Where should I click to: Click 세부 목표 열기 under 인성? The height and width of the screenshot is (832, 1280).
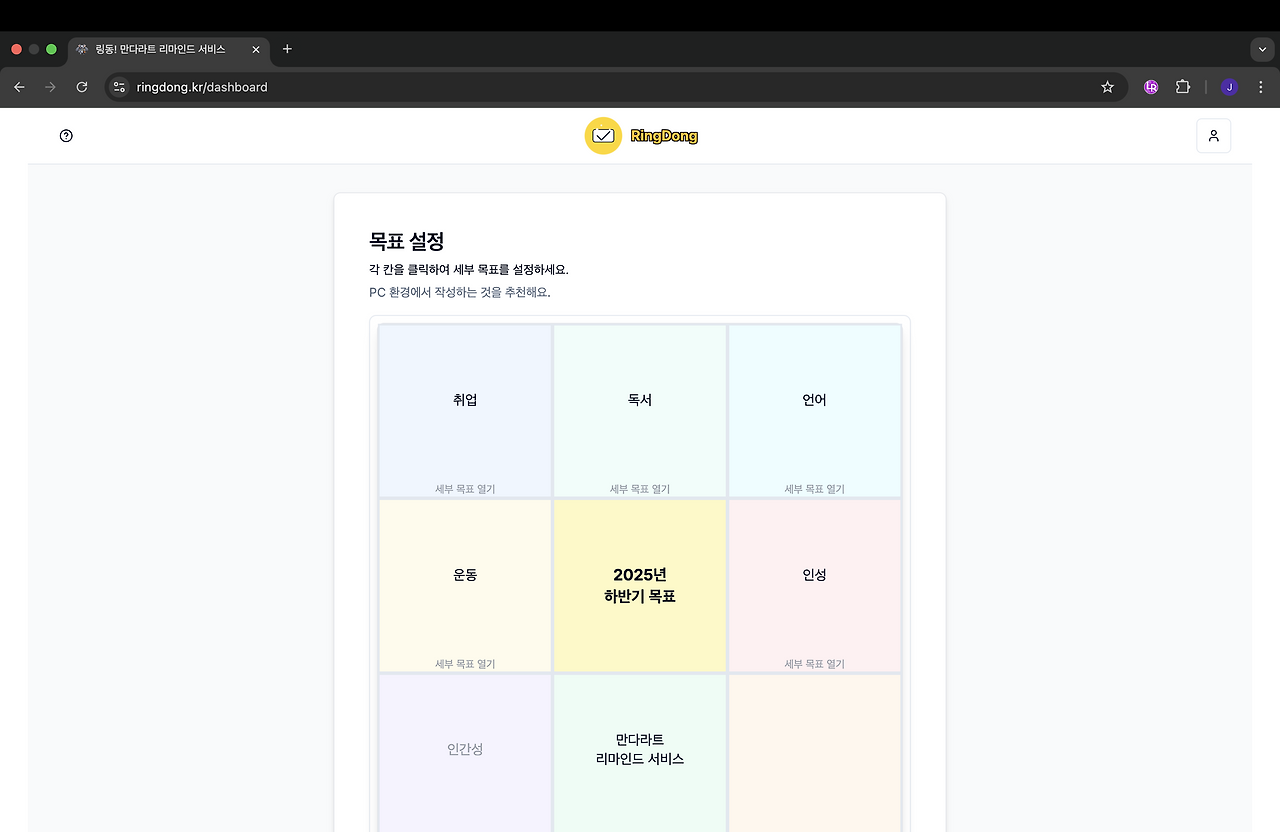pyautogui.click(x=814, y=664)
